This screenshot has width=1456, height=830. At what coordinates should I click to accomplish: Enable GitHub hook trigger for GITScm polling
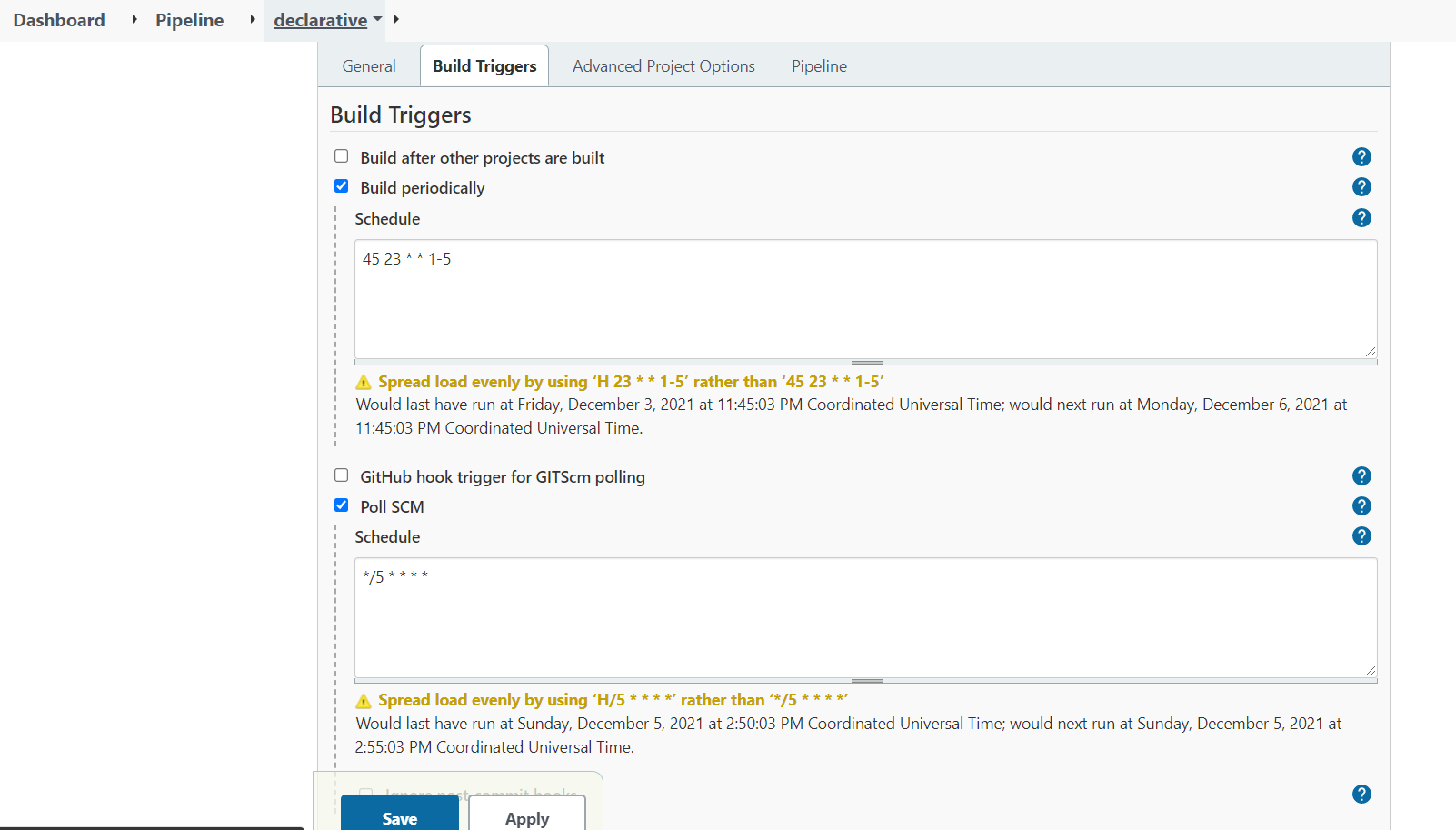(342, 475)
